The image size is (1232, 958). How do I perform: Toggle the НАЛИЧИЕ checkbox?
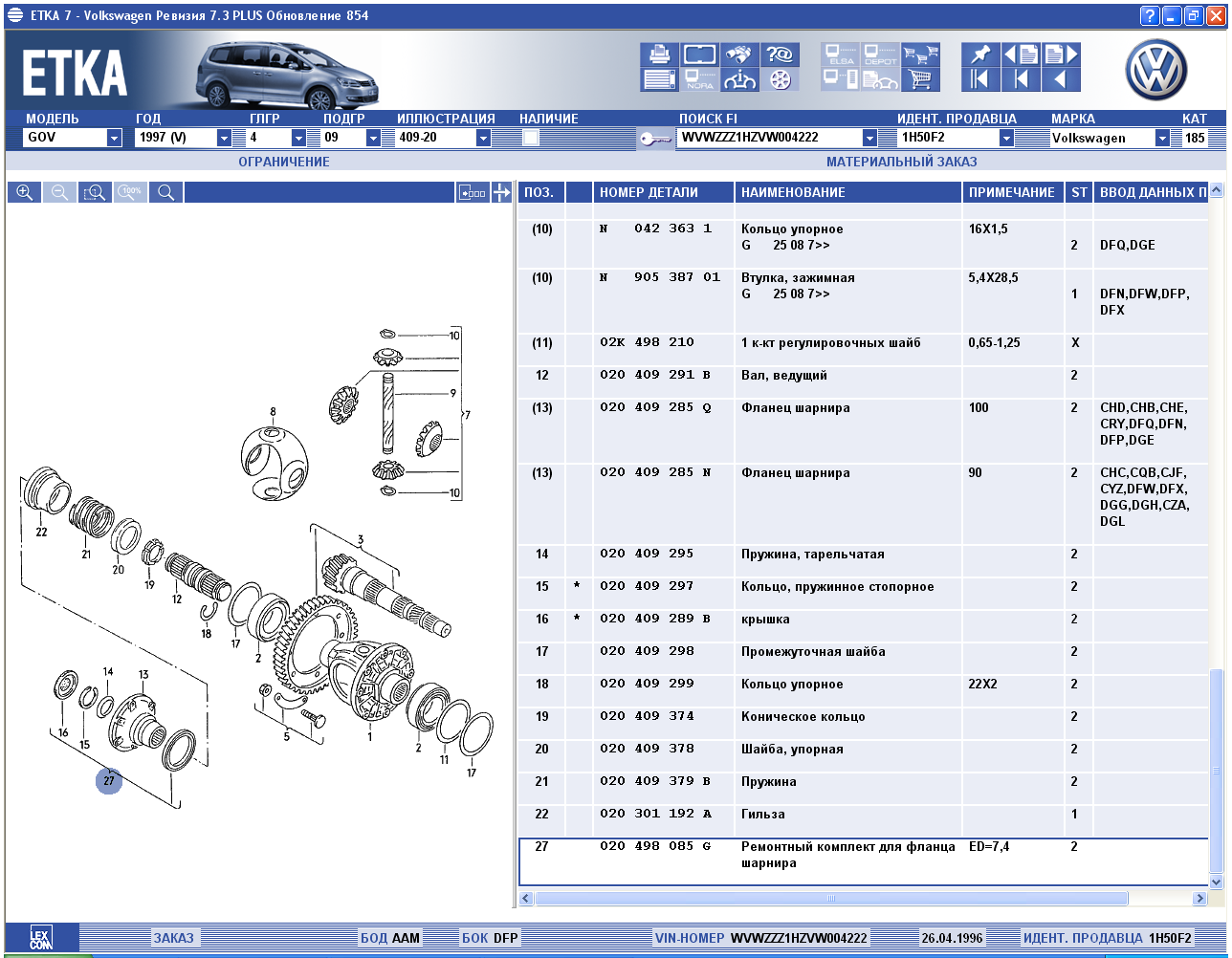(531, 138)
